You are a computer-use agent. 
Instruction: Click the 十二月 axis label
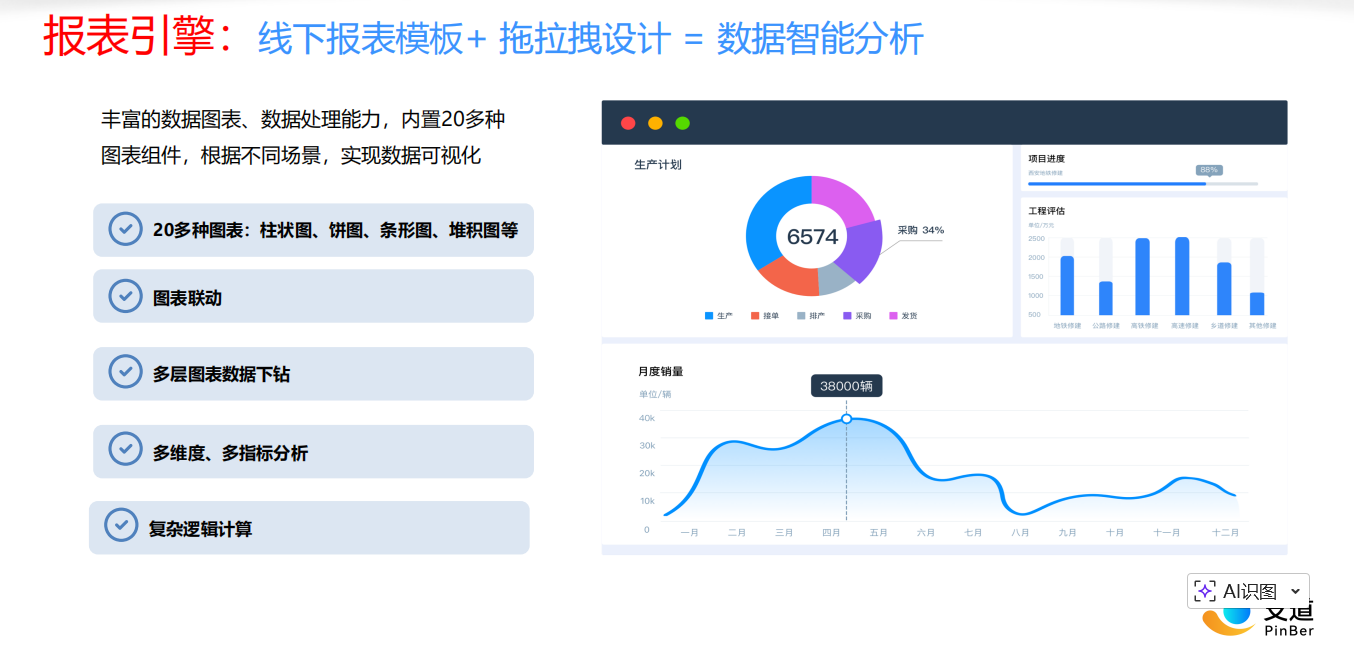click(1225, 533)
